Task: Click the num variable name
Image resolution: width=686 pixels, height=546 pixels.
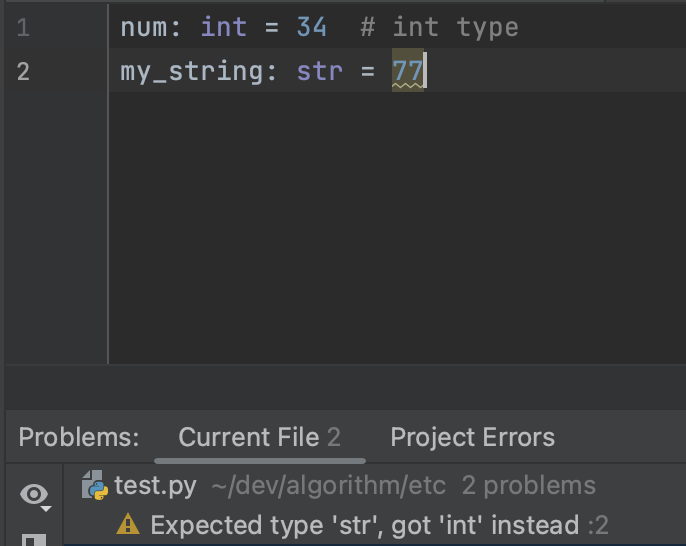Action: (x=144, y=28)
